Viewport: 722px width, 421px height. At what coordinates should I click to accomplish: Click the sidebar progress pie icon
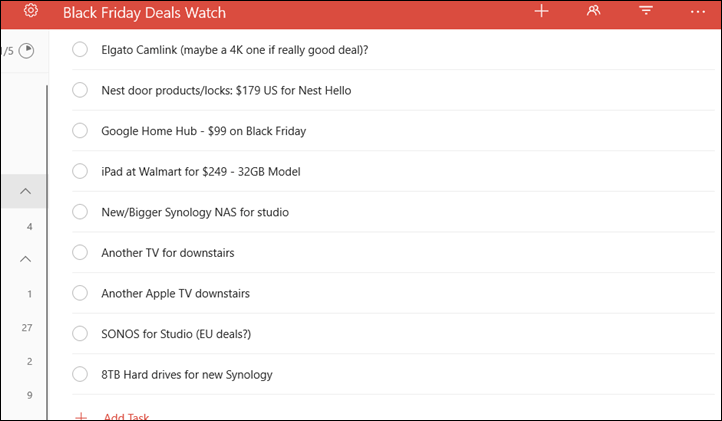(x=26, y=51)
